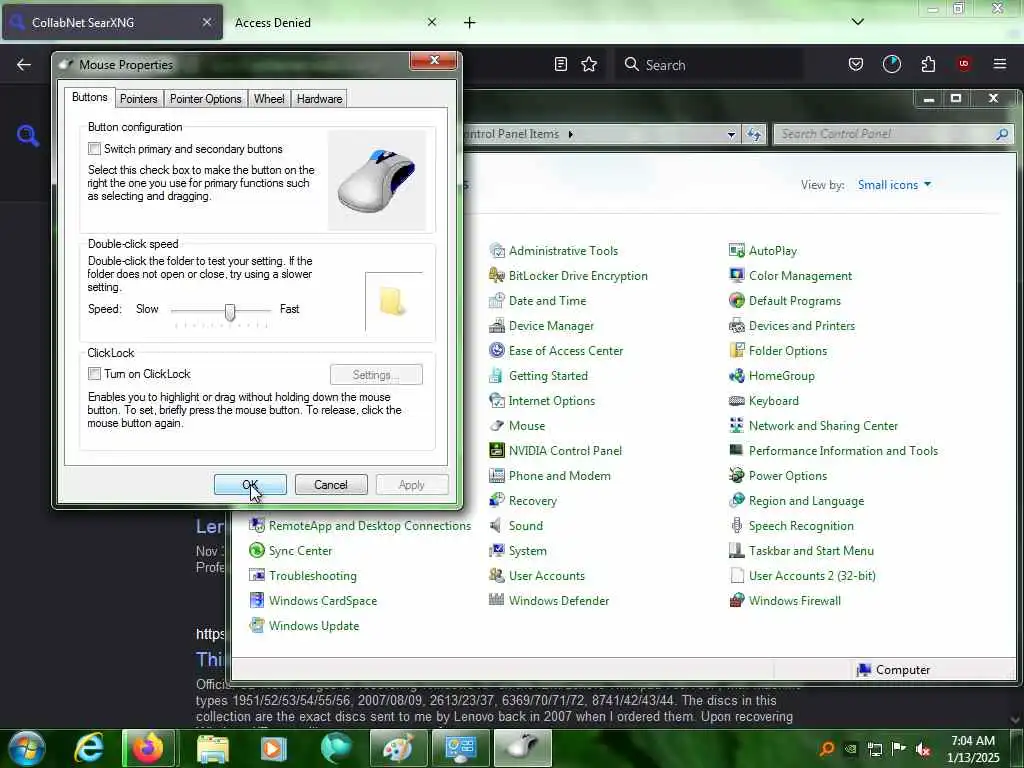Select the Buttons tab
Viewport: 1024px width, 768px height.
coord(89,97)
